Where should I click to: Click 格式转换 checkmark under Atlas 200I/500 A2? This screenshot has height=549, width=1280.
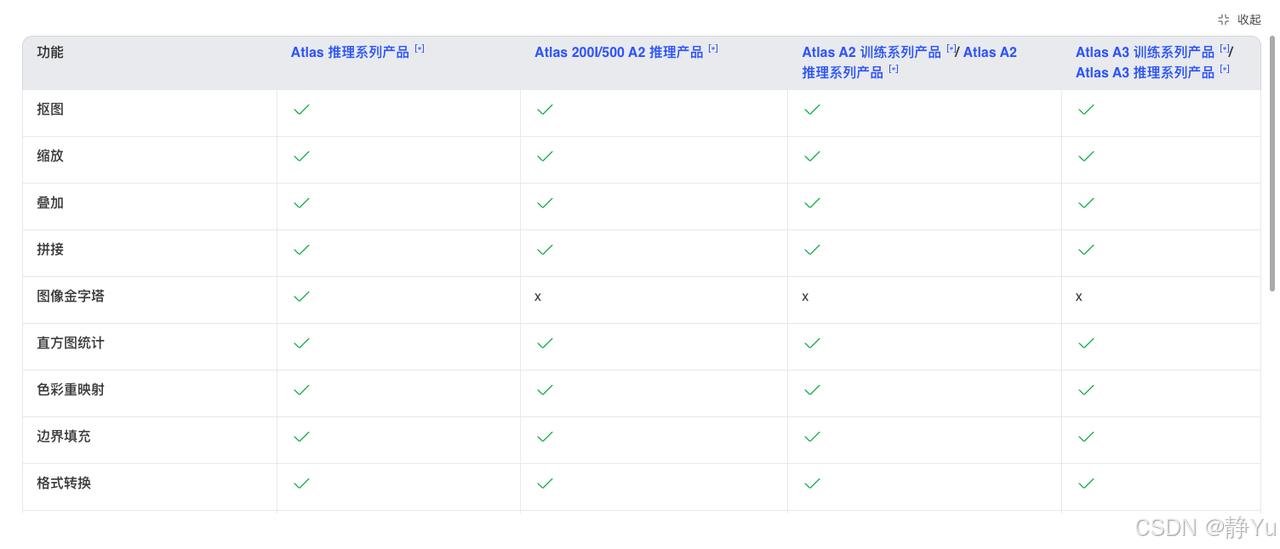click(545, 483)
